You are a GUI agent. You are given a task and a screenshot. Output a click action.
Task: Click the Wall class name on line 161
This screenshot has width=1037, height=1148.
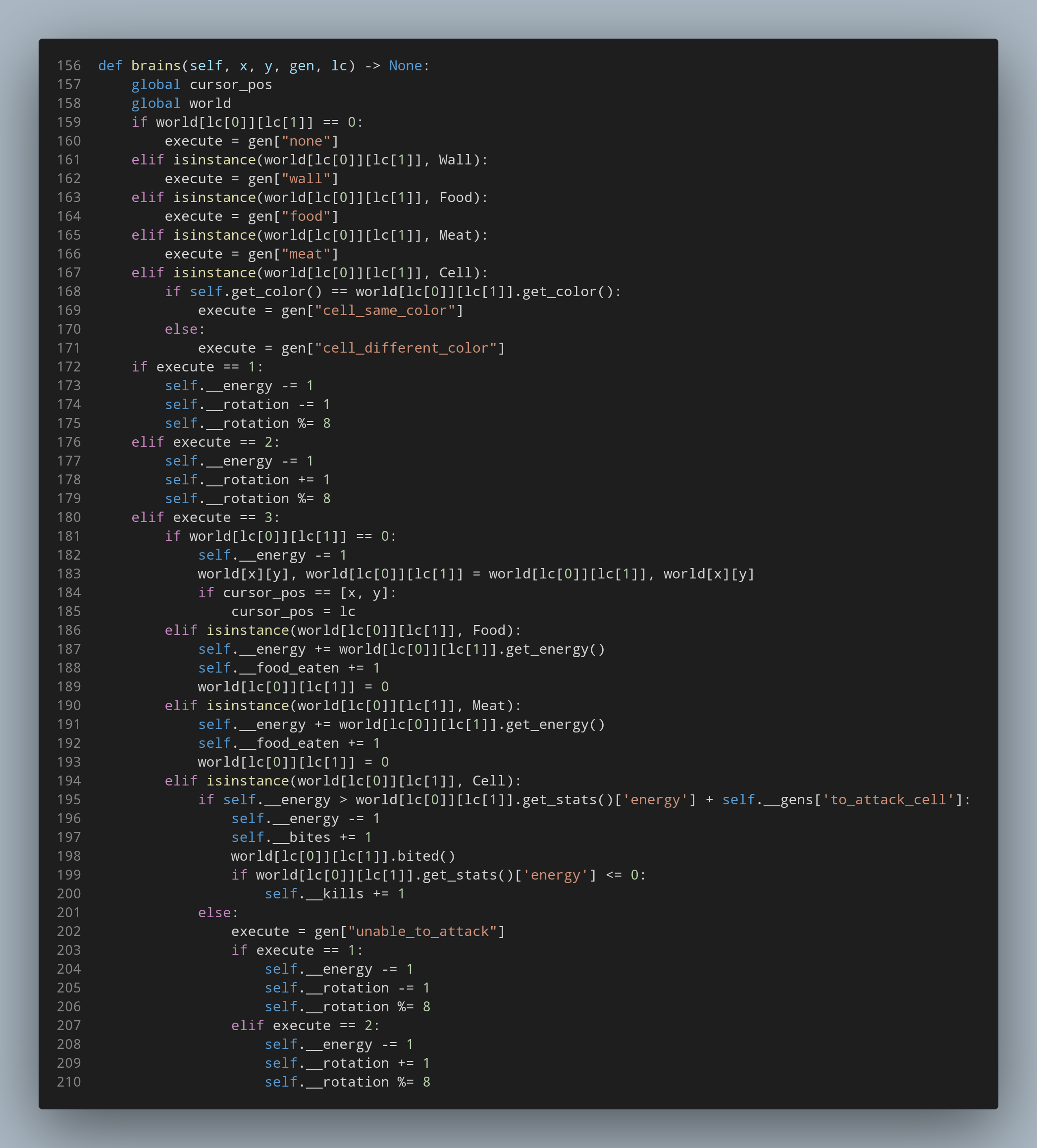tap(456, 160)
